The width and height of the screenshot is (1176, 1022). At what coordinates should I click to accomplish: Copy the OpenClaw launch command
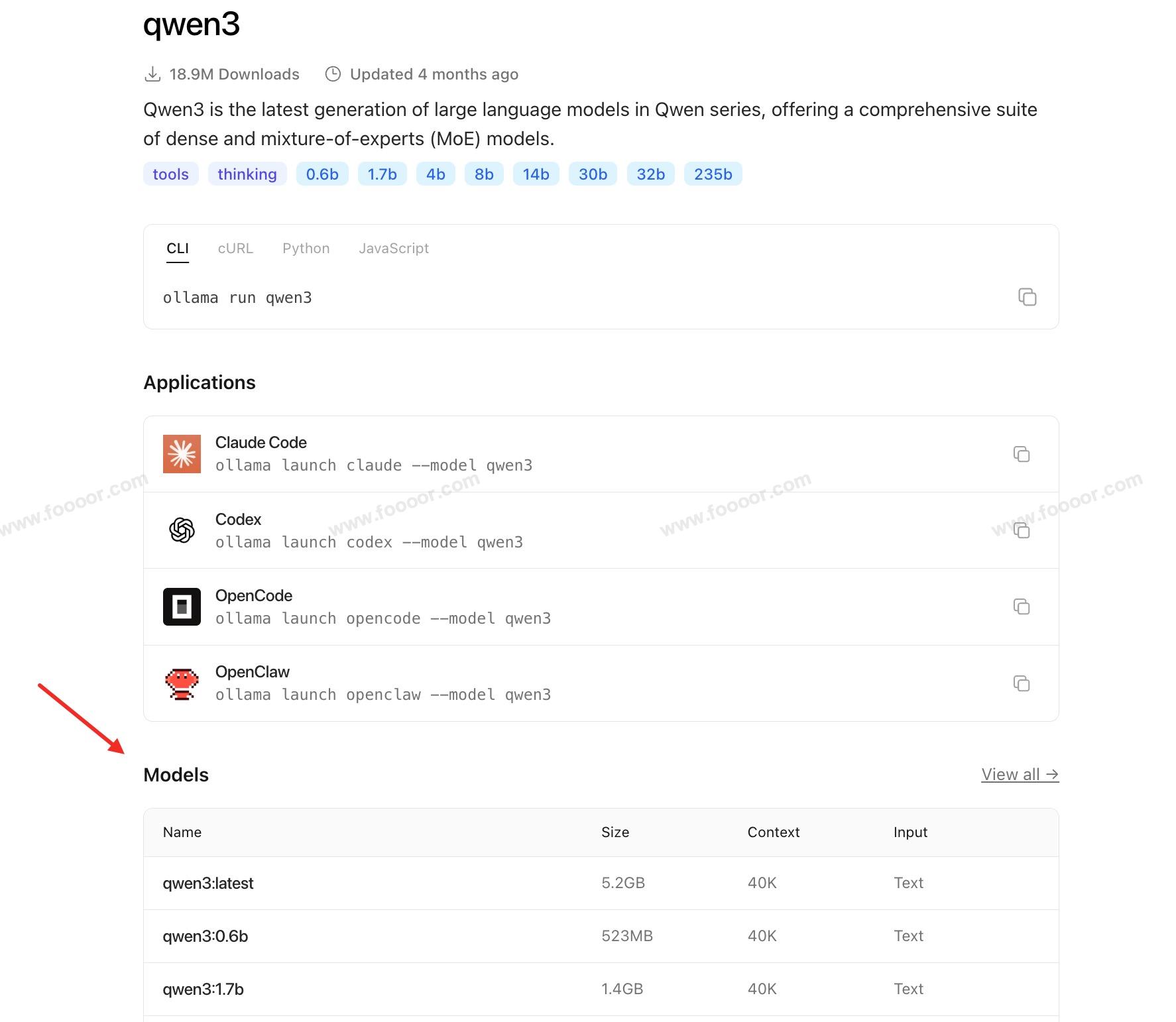click(1022, 683)
